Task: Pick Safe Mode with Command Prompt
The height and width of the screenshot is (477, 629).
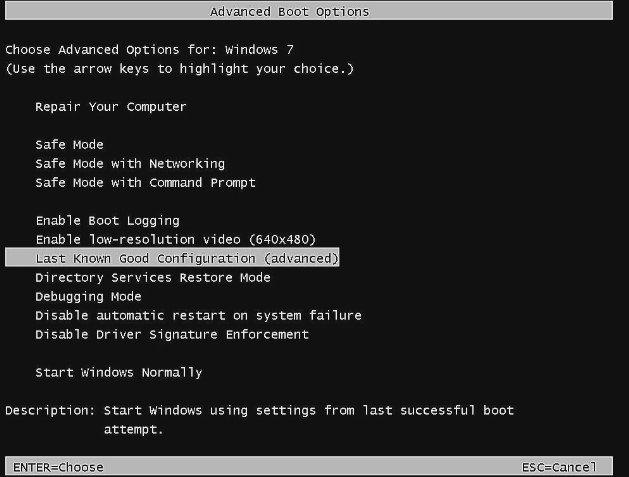Action: [145, 183]
